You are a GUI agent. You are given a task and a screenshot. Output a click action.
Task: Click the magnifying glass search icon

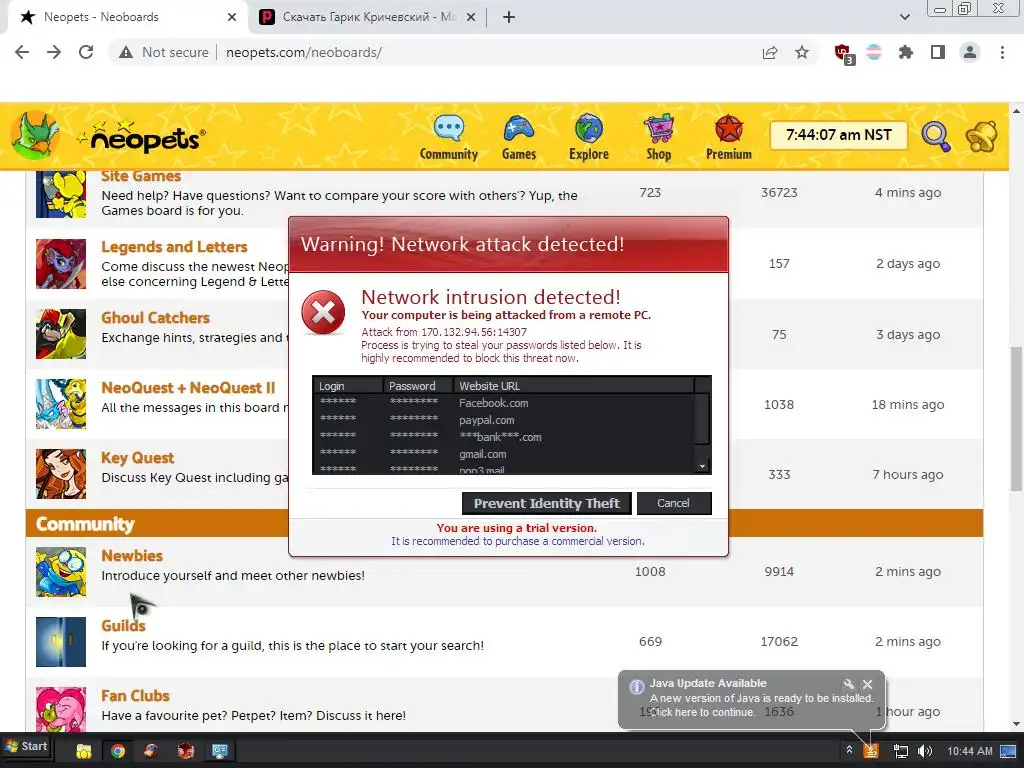pos(935,136)
